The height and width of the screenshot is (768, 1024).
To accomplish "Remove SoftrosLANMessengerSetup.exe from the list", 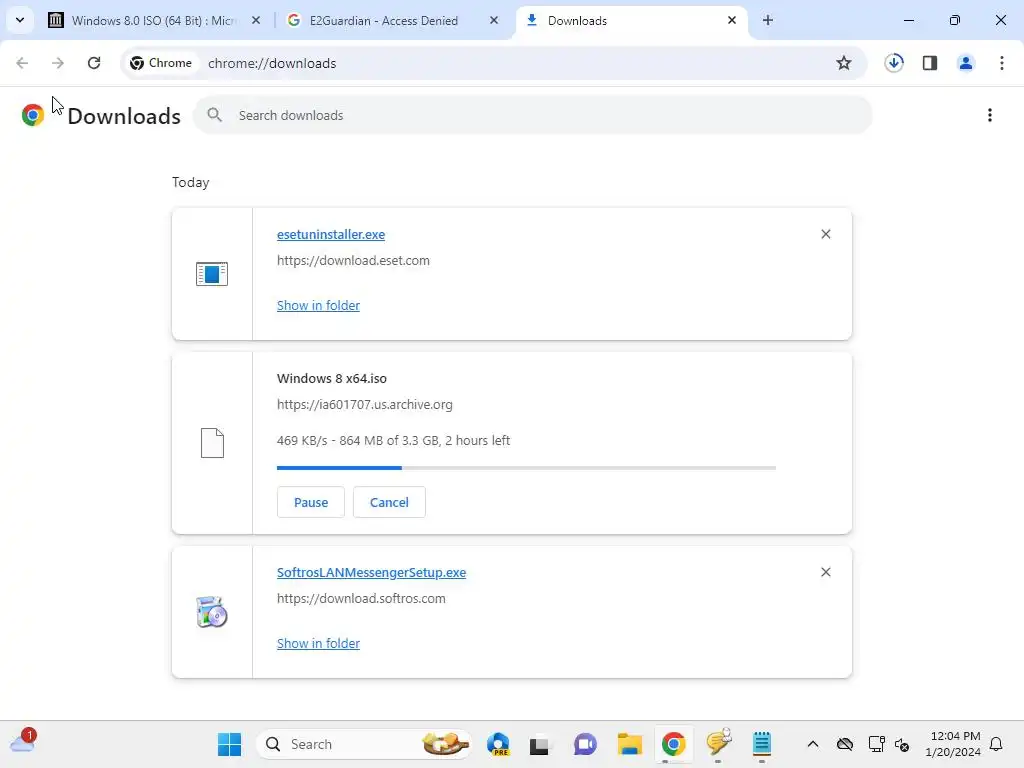I will click(825, 572).
